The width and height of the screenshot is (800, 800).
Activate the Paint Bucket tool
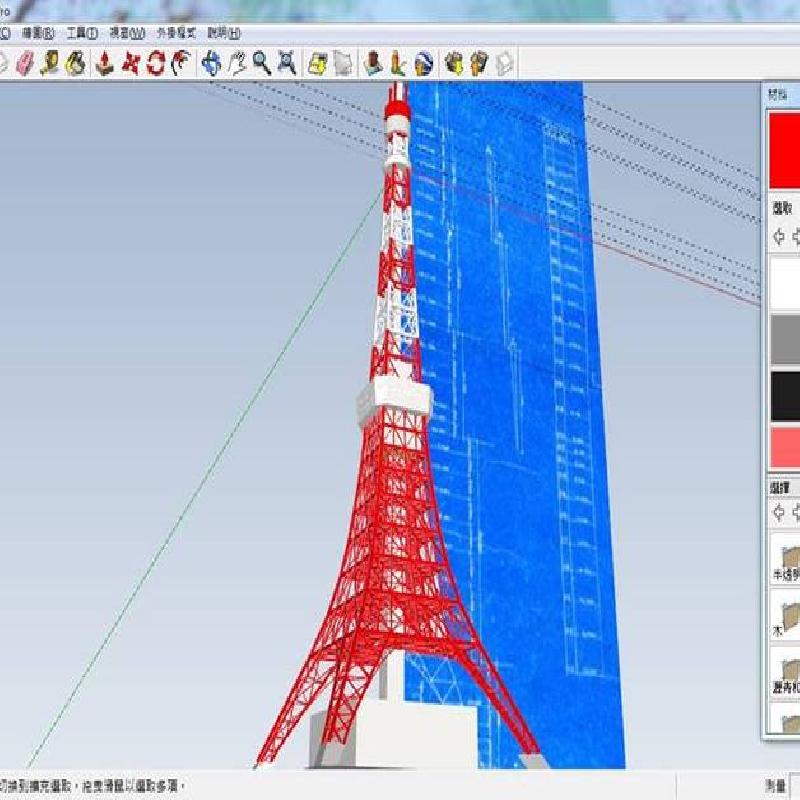(x=75, y=64)
